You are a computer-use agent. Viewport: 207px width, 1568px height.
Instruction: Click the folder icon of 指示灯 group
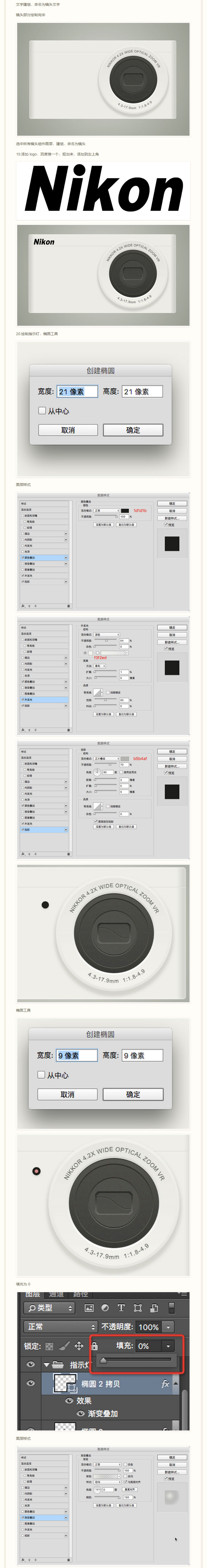click(x=58, y=1365)
